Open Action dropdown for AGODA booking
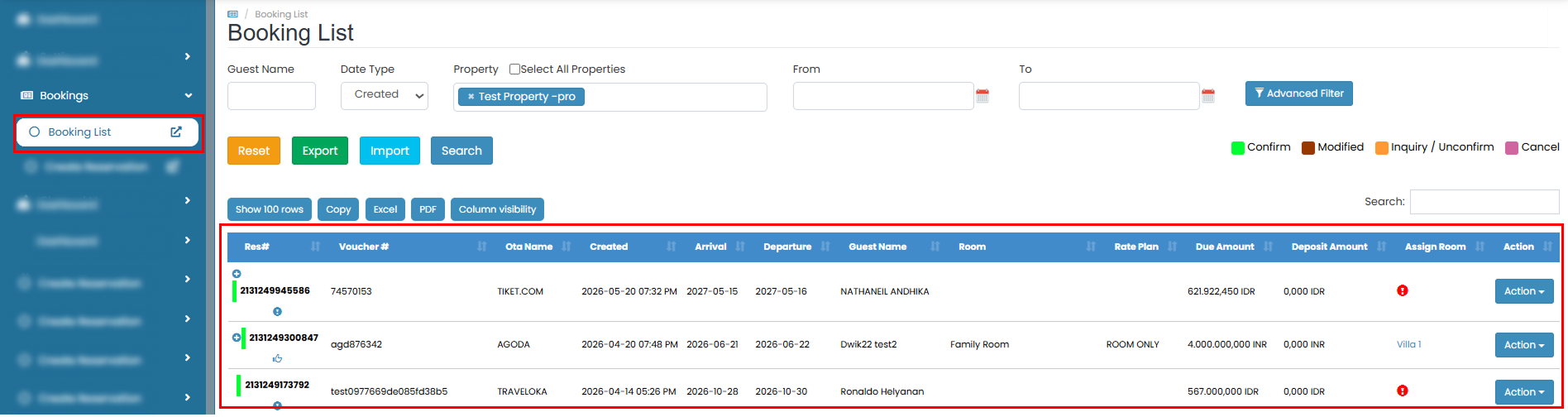1568x417 pixels. 1524,345
